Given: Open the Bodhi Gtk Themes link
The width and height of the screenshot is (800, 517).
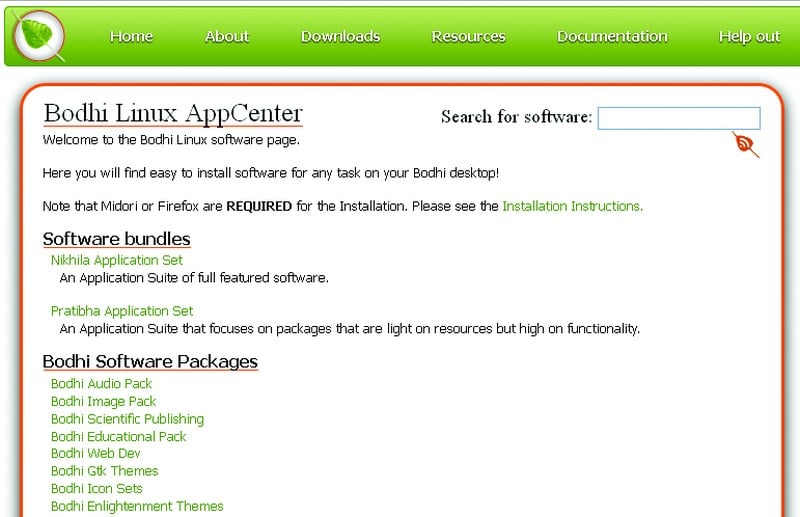Looking at the screenshot, I should coord(105,471).
